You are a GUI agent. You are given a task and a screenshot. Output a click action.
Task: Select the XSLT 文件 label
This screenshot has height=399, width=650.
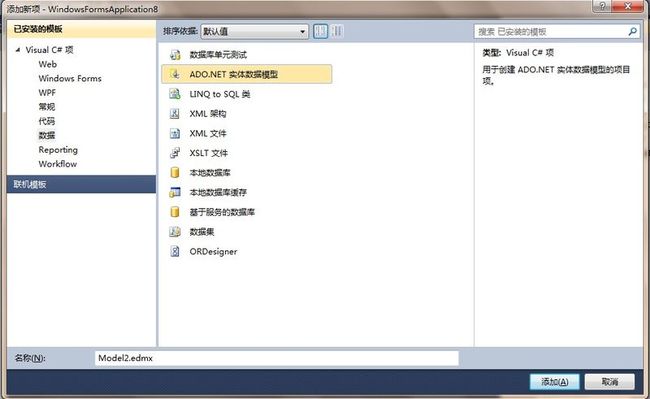pyautogui.click(x=209, y=153)
